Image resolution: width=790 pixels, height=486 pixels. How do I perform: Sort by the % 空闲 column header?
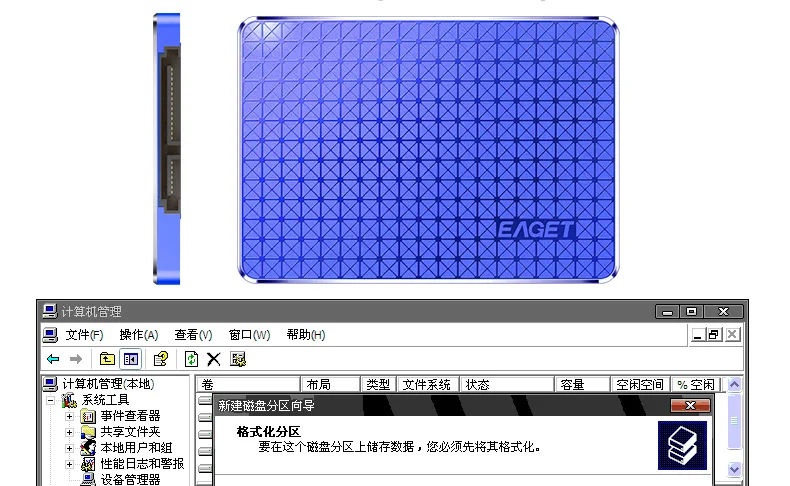pyautogui.click(x=696, y=385)
